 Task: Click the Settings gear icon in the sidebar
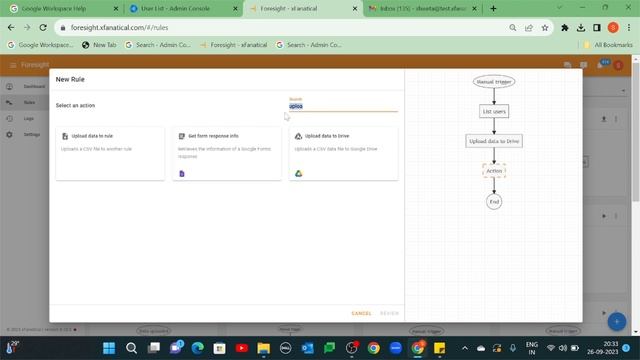(x=9, y=134)
